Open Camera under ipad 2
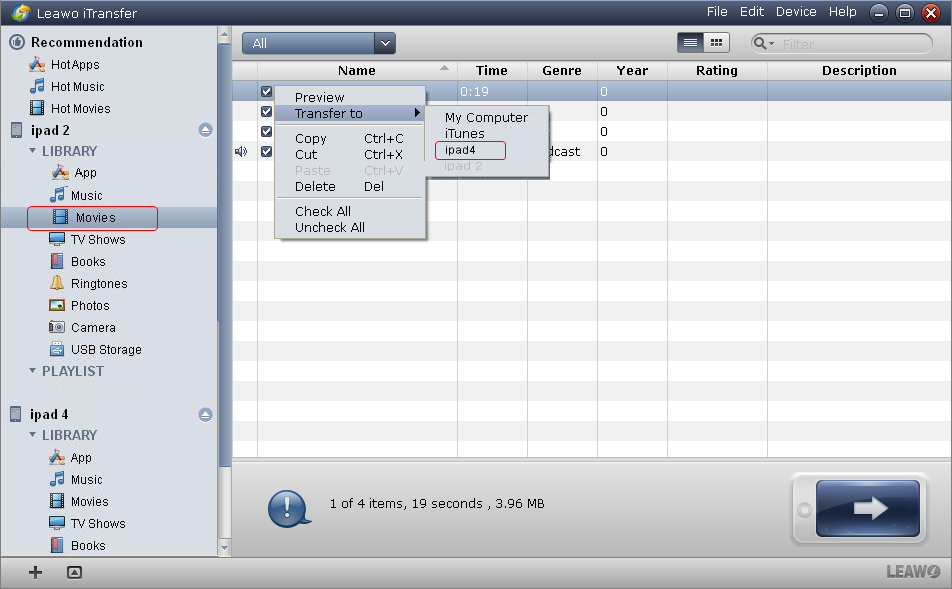Image resolution: width=952 pixels, height=589 pixels. (x=82, y=327)
